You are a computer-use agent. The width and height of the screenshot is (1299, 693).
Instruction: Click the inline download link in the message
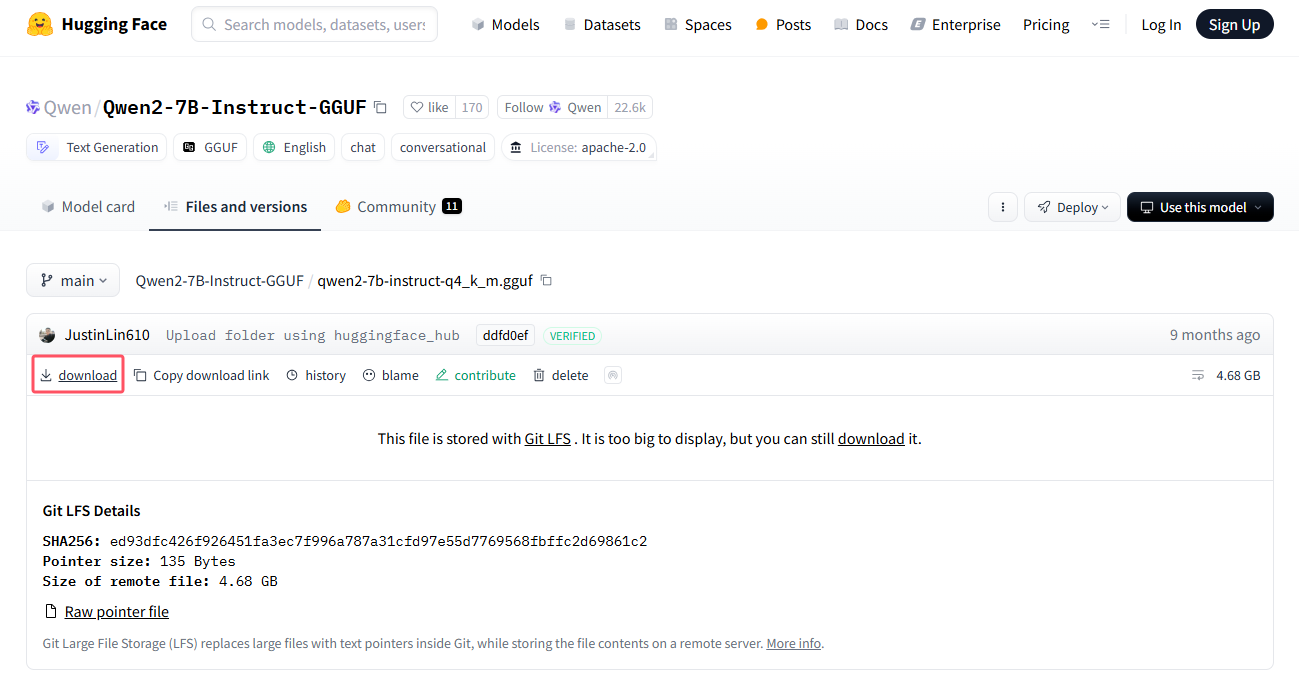tap(871, 438)
